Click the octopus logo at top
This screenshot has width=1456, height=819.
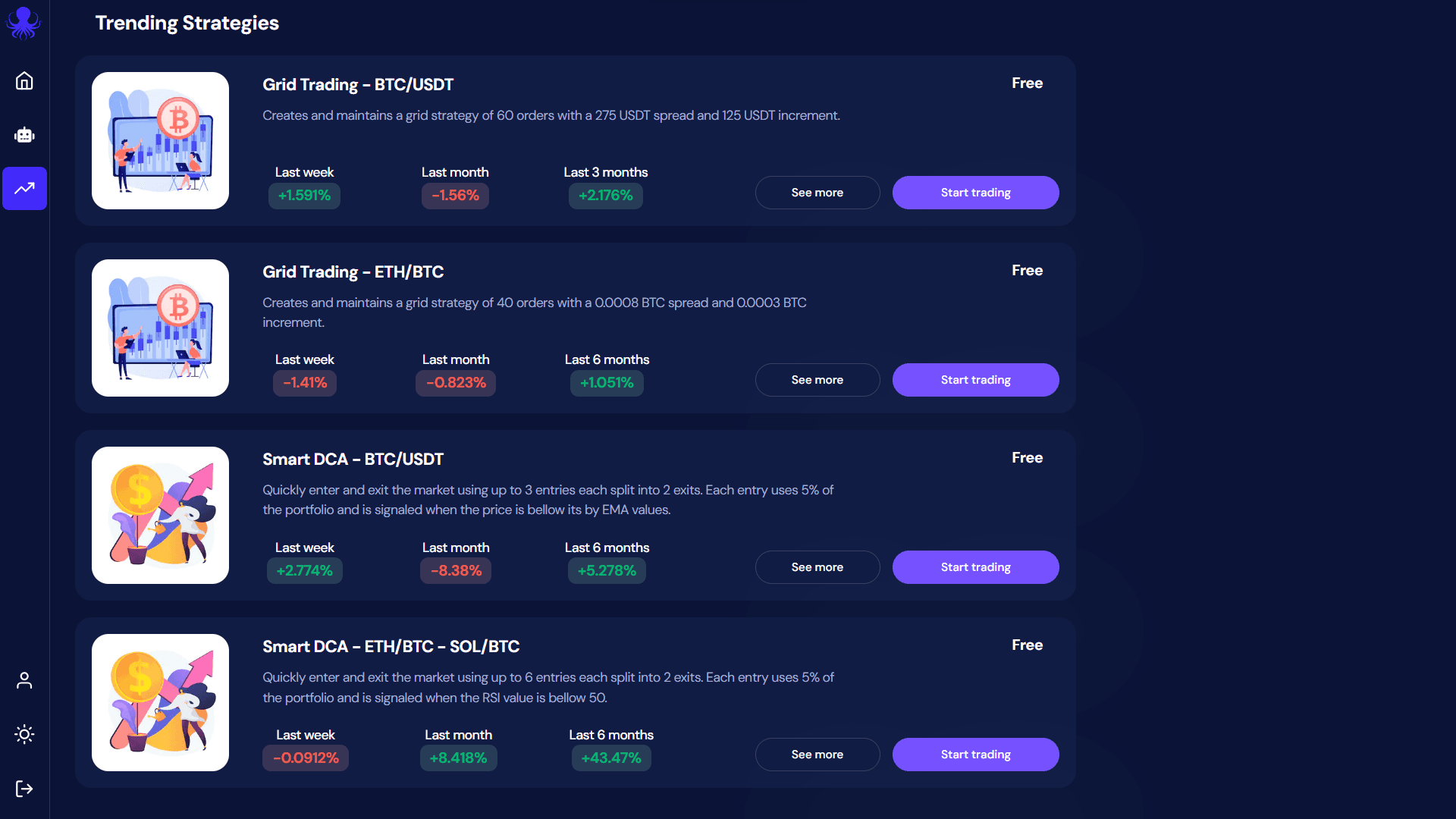pos(24,23)
